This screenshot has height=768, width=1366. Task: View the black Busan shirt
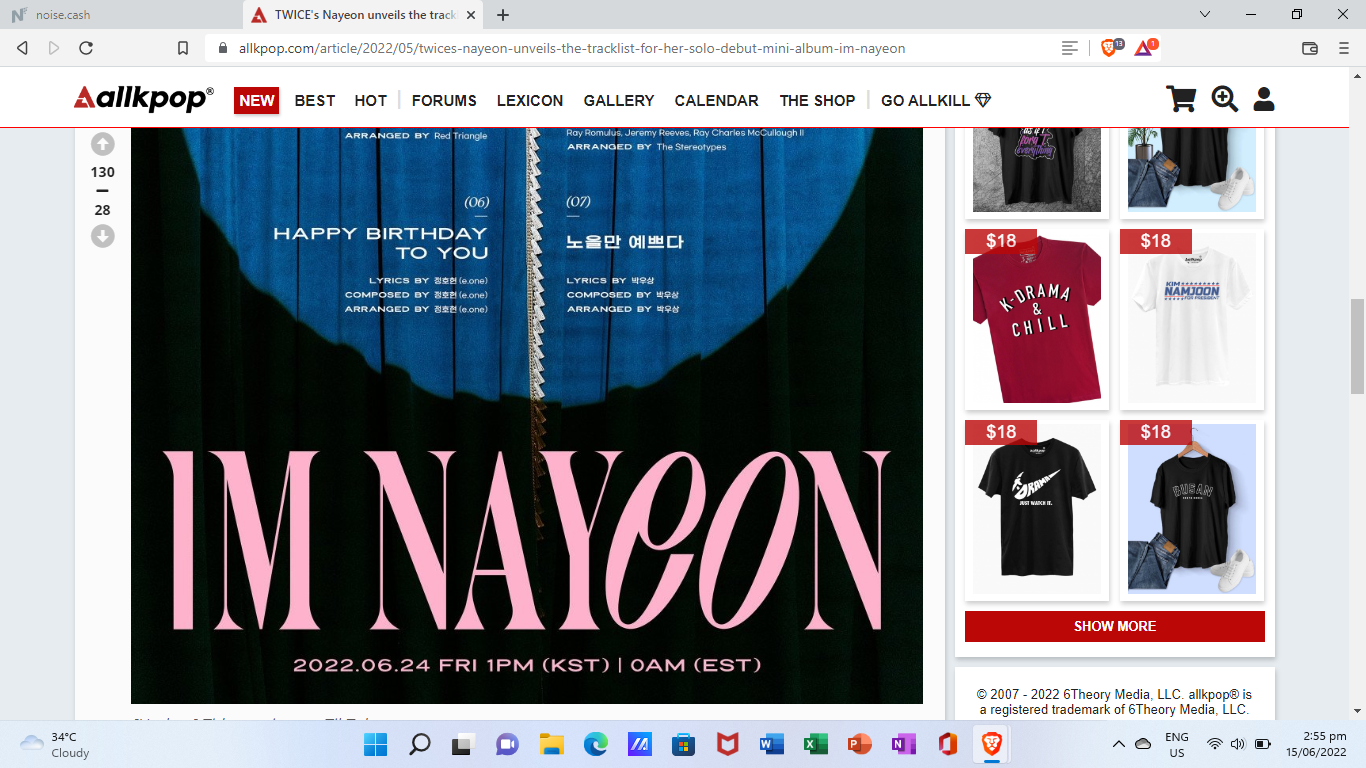pyautogui.click(x=1192, y=510)
